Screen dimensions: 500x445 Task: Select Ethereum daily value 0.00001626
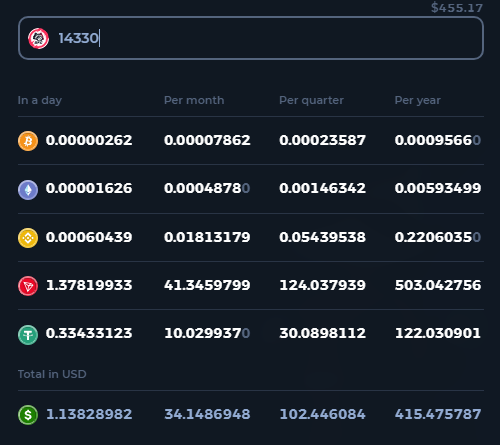pos(89,188)
